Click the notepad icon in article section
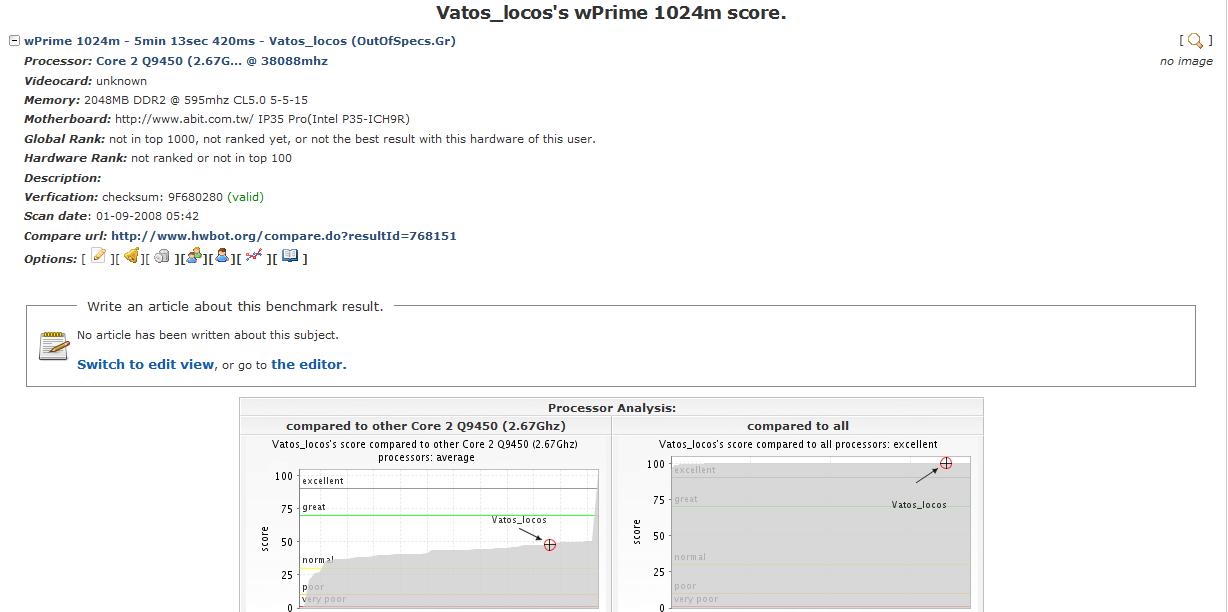 pyautogui.click(x=53, y=346)
